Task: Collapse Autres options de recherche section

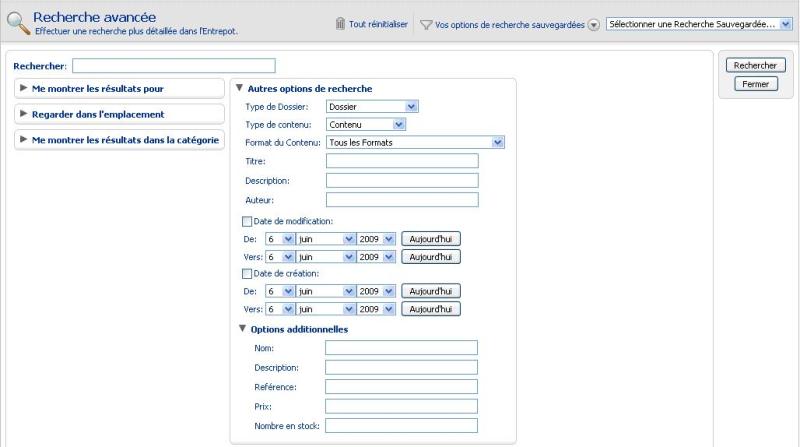Action: coord(239,88)
